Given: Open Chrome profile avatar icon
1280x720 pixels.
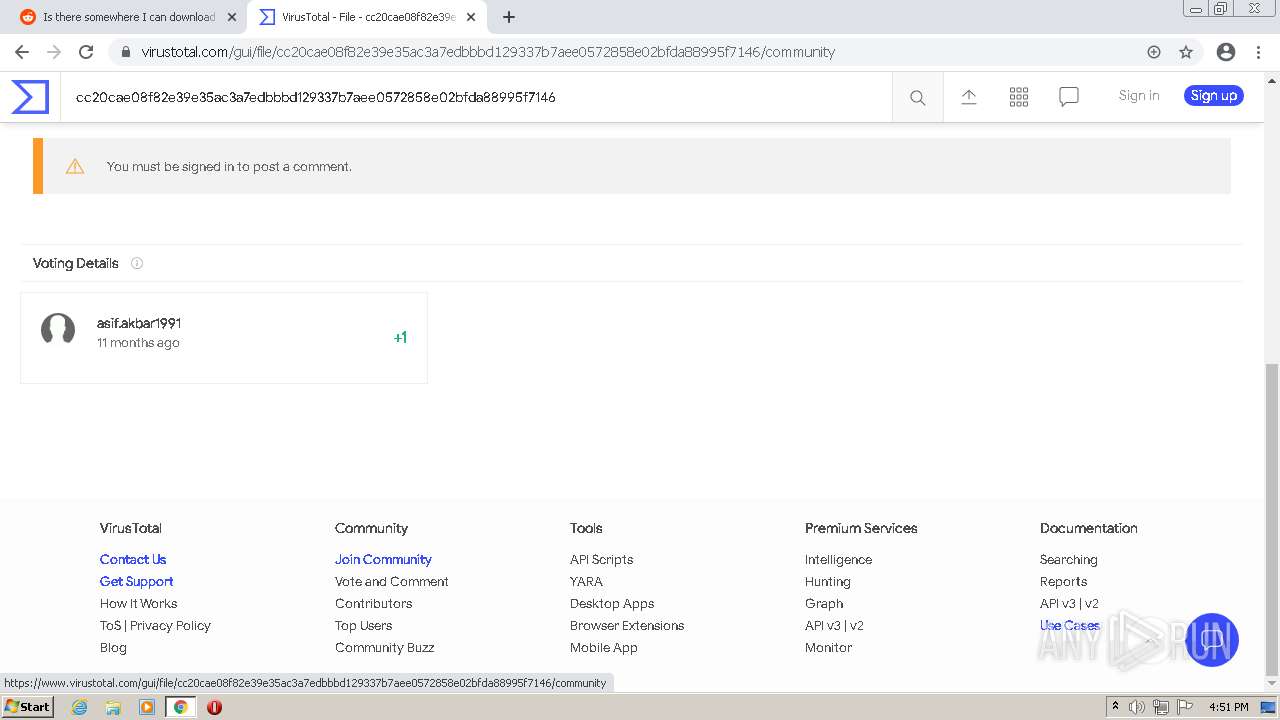Looking at the screenshot, I should 1226,52.
